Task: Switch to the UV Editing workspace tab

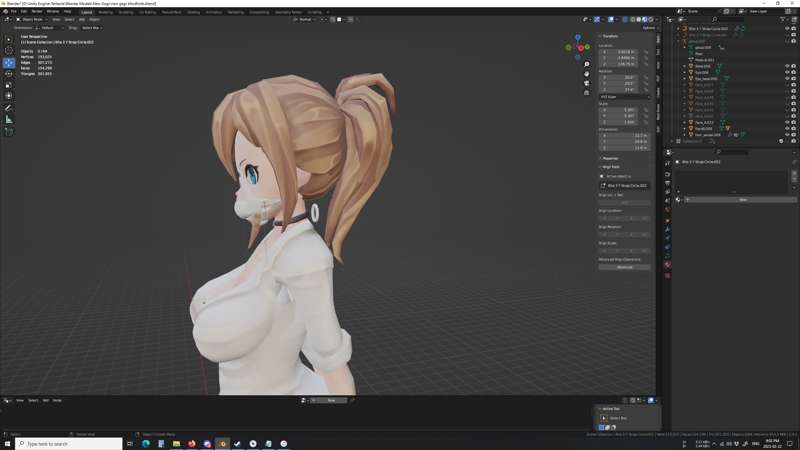Action: (147, 12)
